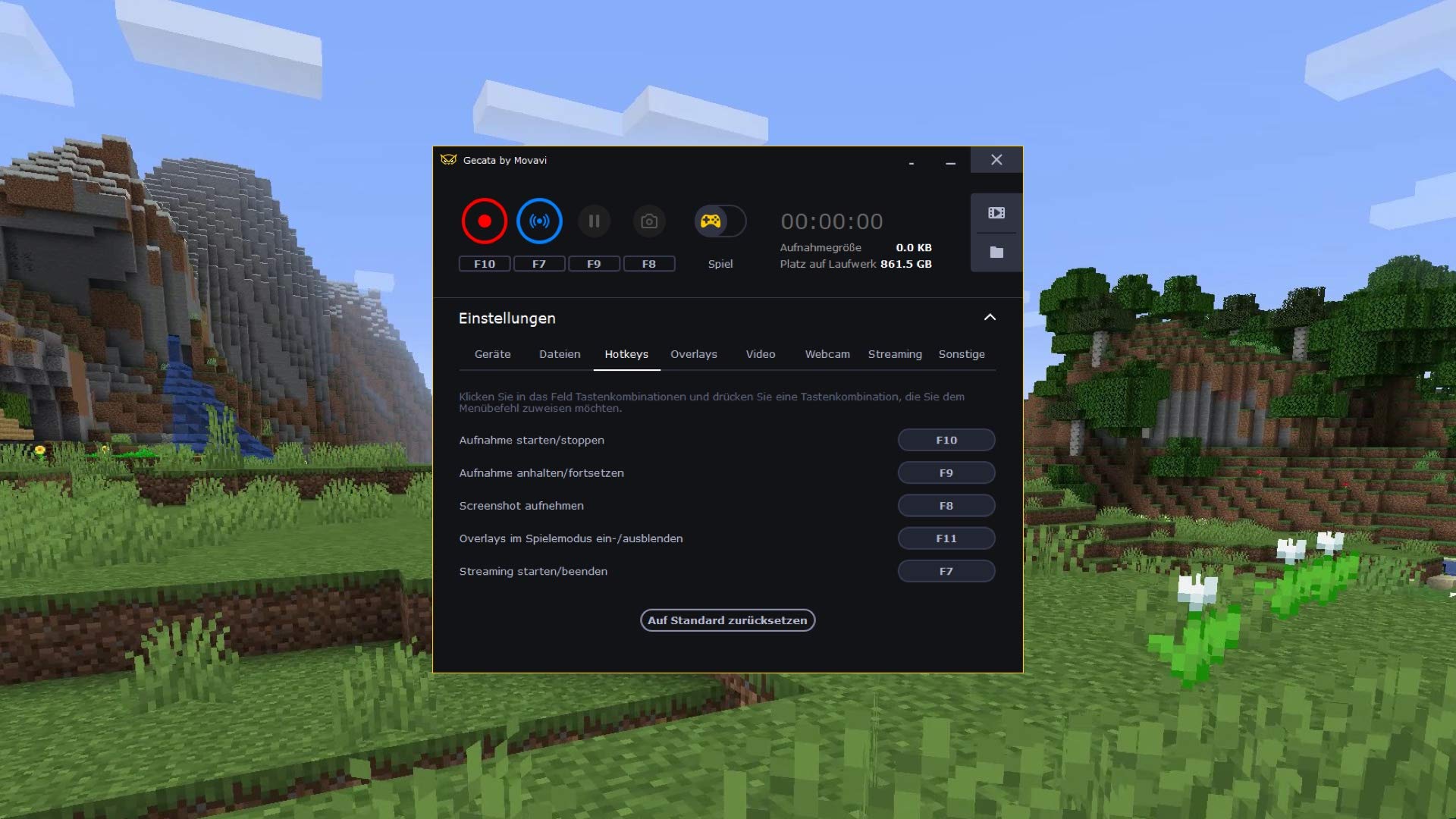Click the Aufnahme anhalten/fortsetzen label
1456x819 pixels.
click(541, 473)
